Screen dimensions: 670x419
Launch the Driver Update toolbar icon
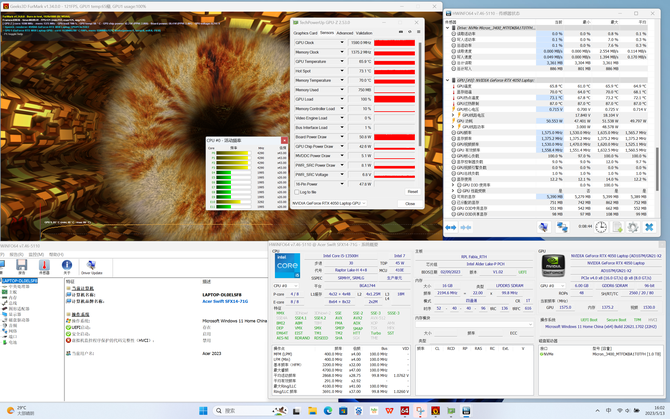click(x=91, y=267)
